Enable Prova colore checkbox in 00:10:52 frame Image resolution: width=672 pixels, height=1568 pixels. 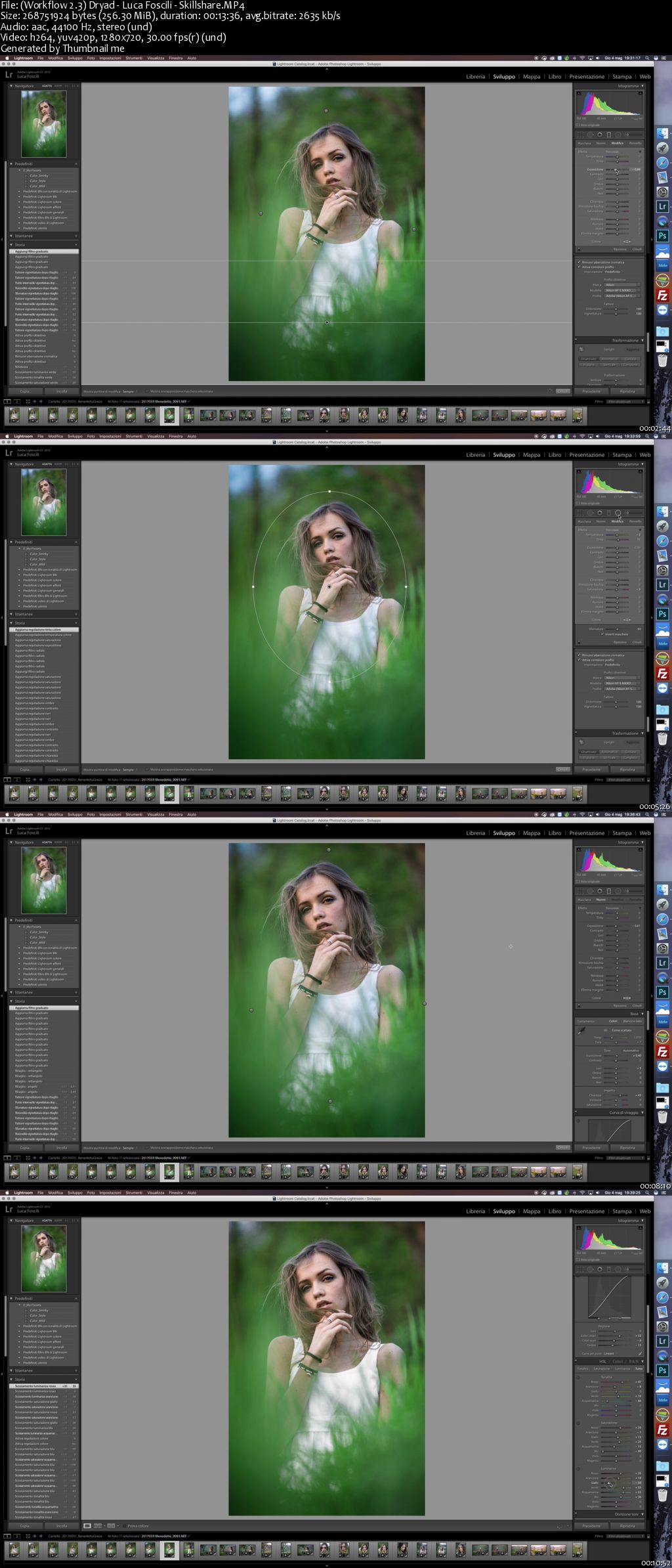(123, 1526)
